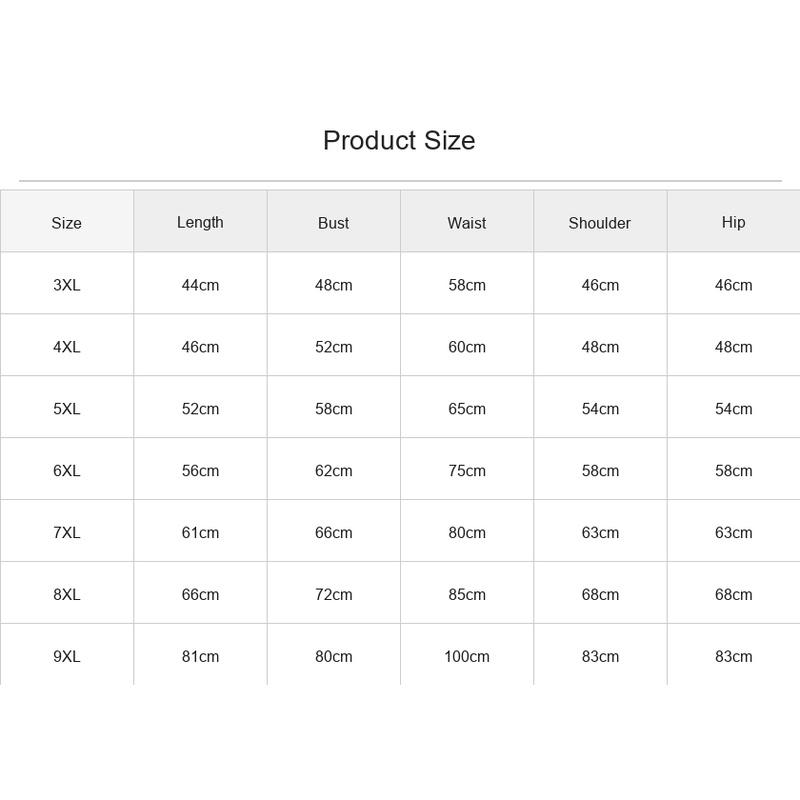The image size is (800, 800).
Task: Select the Size column header
Action: [66, 223]
